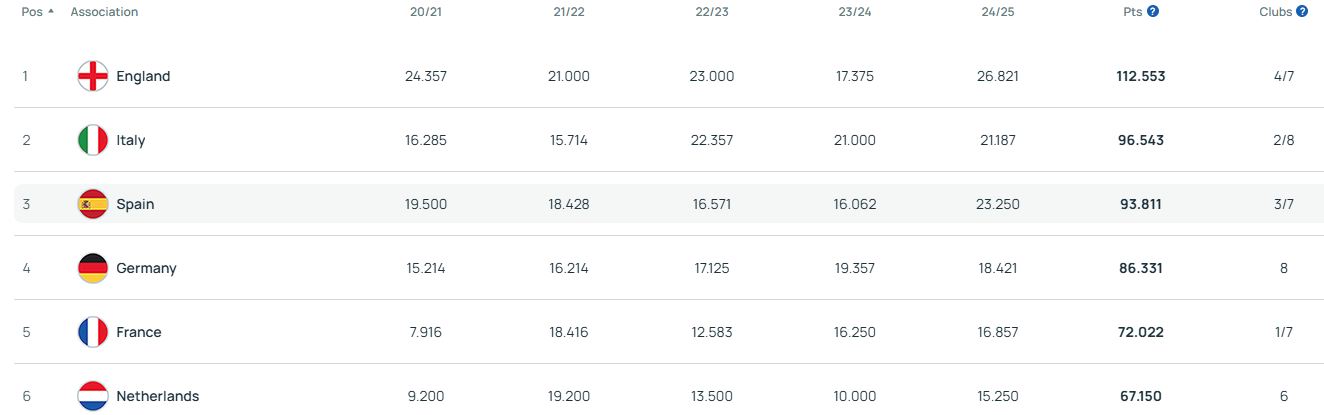The width and height of the screenshot is (1324, 415).
Task: Select the 20/21 season column header
Action: (425, 12)
